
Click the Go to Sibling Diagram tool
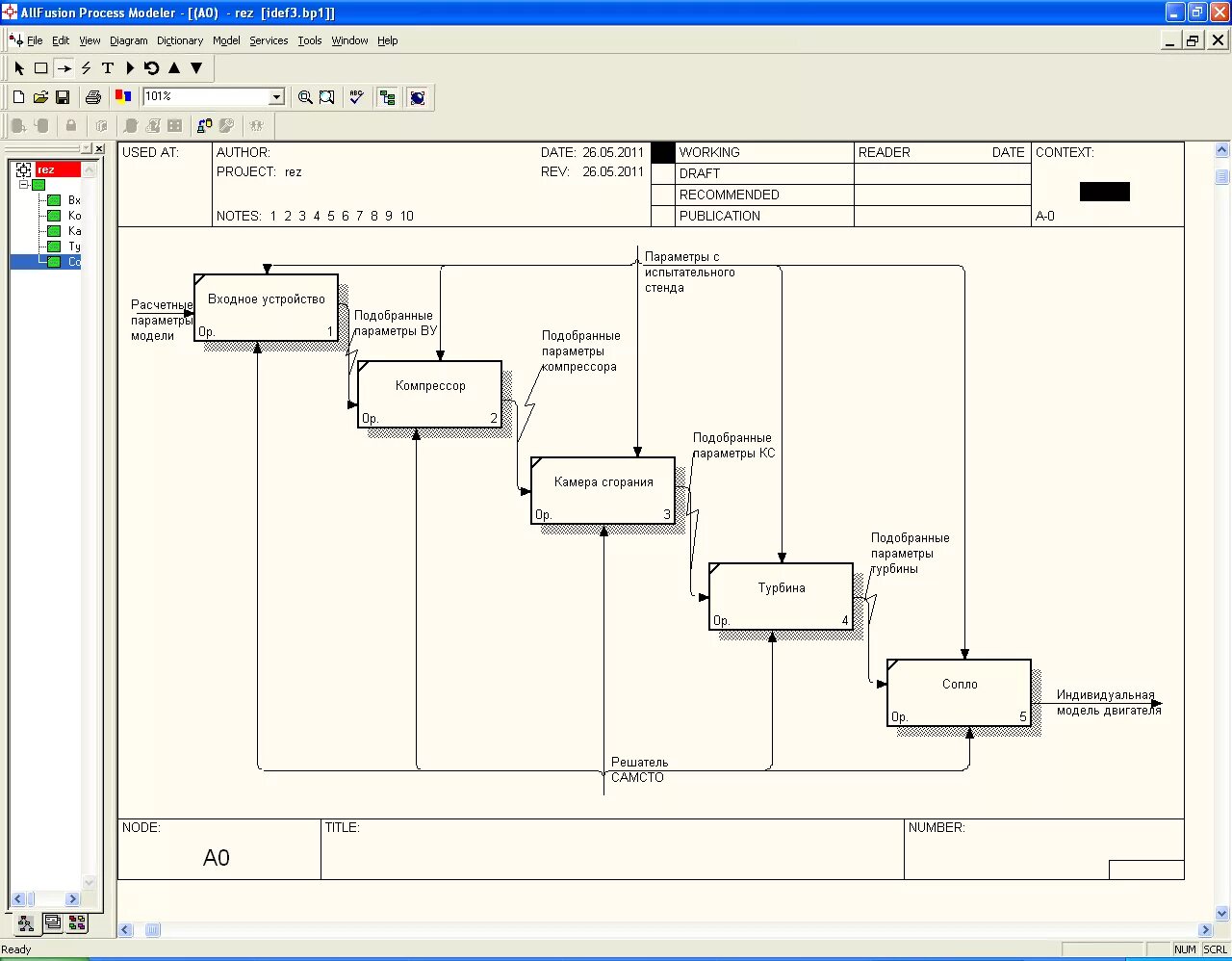pos(152,68)
